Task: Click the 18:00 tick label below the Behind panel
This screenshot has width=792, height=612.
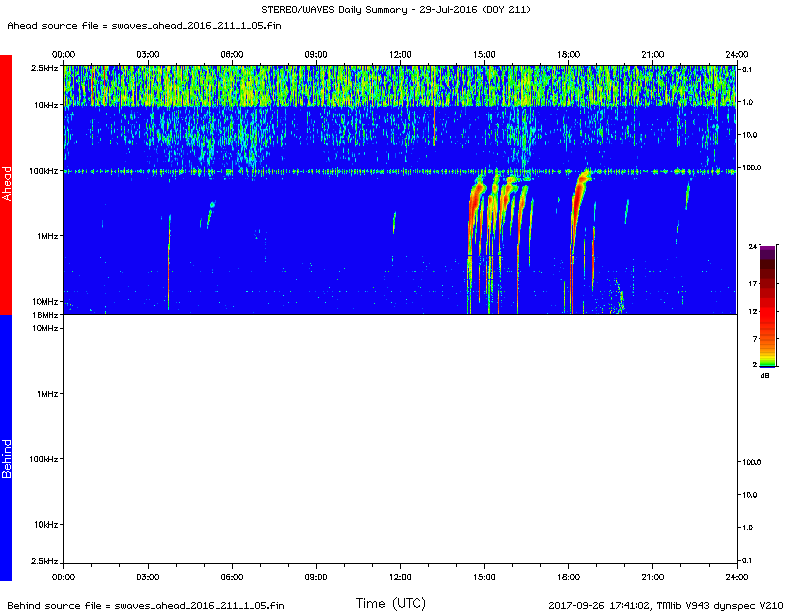Action: pyautogui.click(x=568, y=577)
